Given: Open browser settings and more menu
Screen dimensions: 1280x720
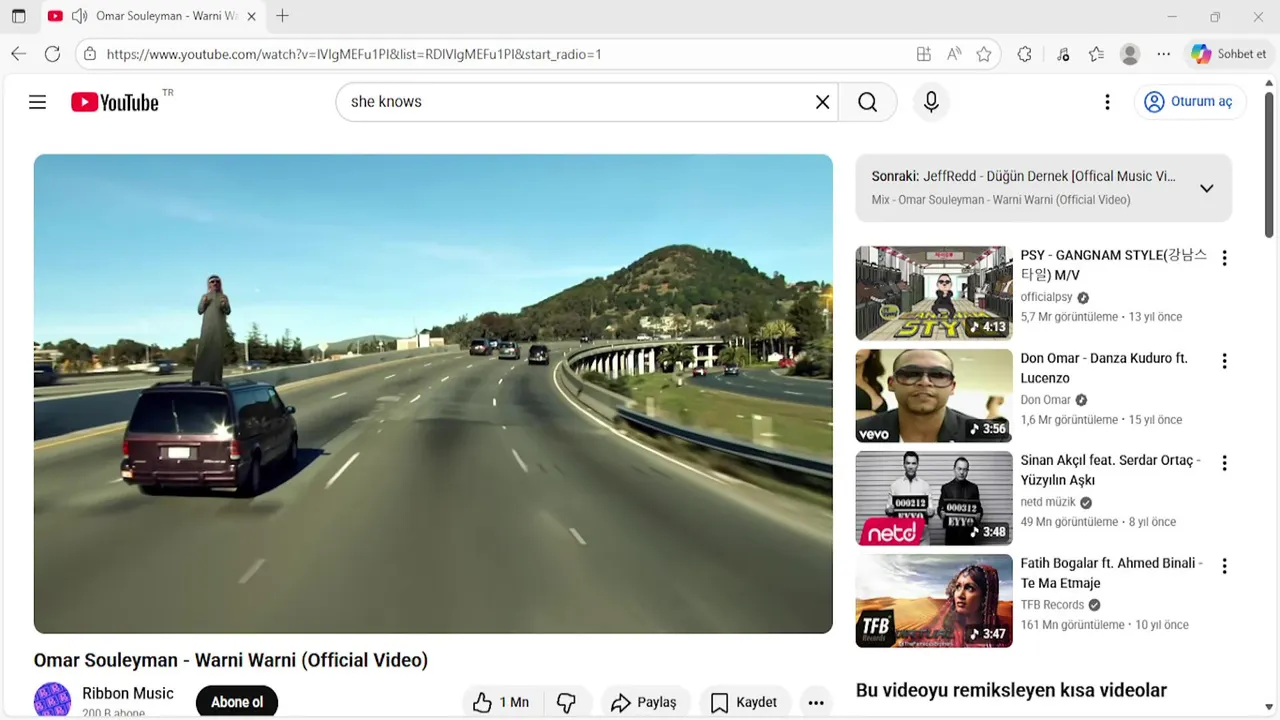Looking at the screenshot, I should (1164, 54).
